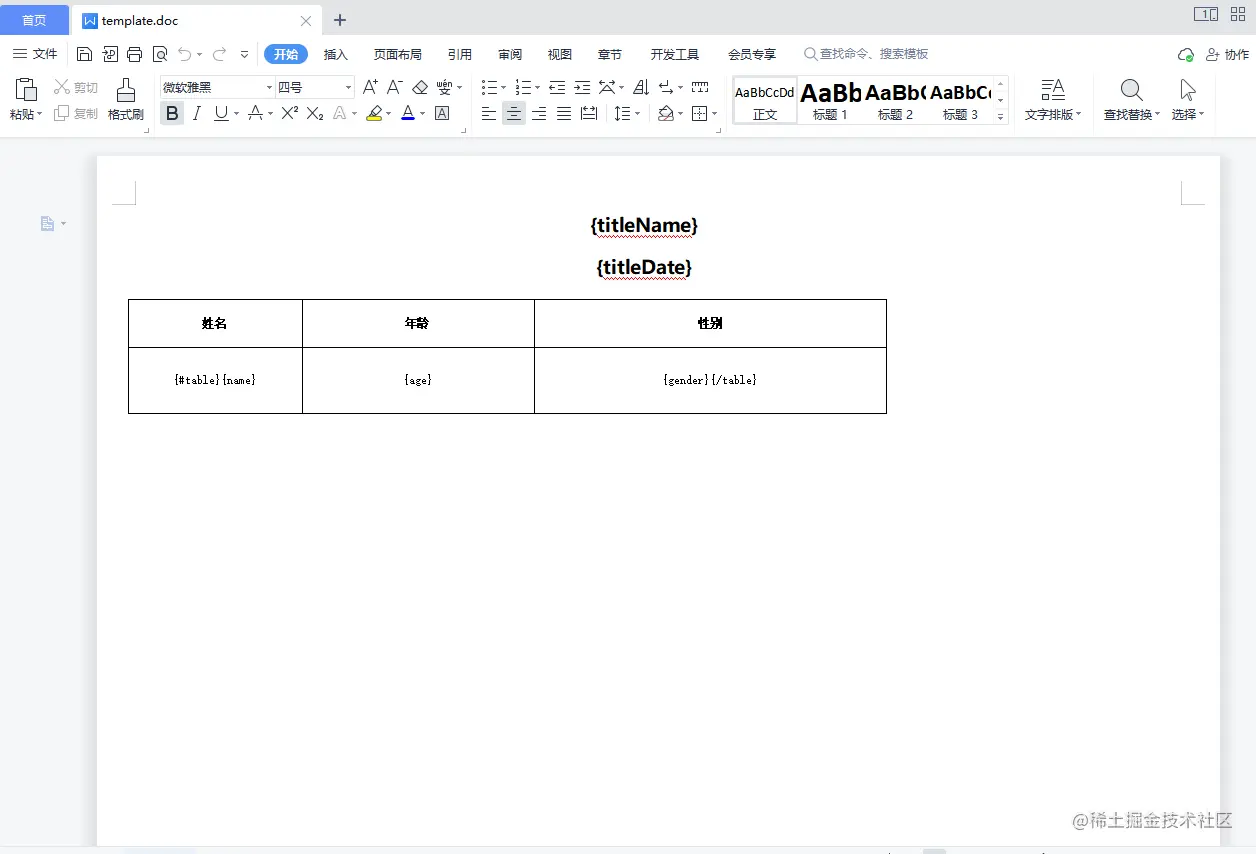Image resolution: width=1256 pixels, height=854 pixels.
Task: Toggle Justify alignment button
Action: click(x=564, y=114)
